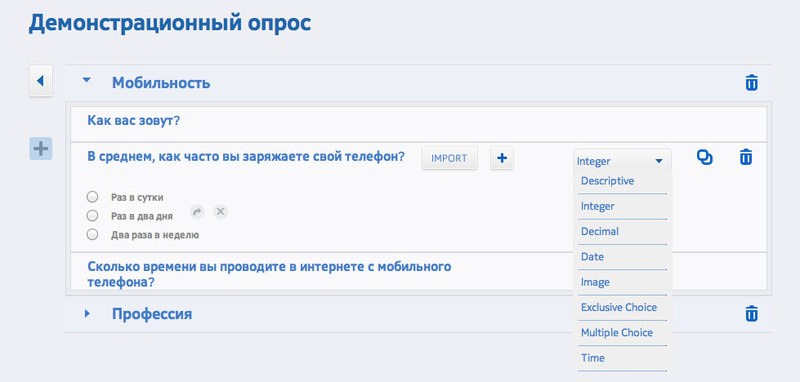800x382 pixels.
Task: Remove the 'Раз в два дня' option
Action: coord(220,212)
